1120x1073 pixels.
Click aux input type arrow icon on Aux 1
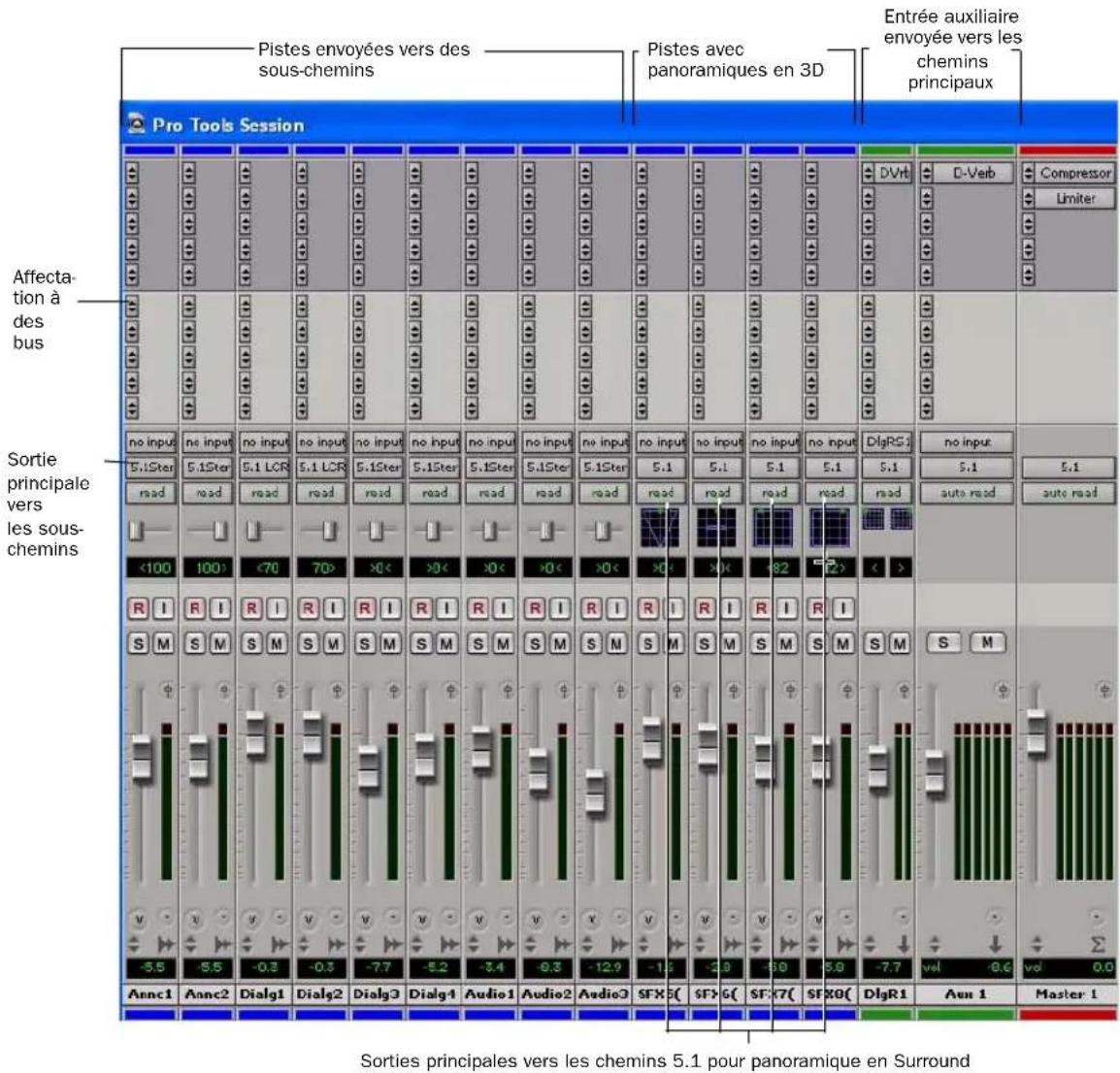[995, 944]
